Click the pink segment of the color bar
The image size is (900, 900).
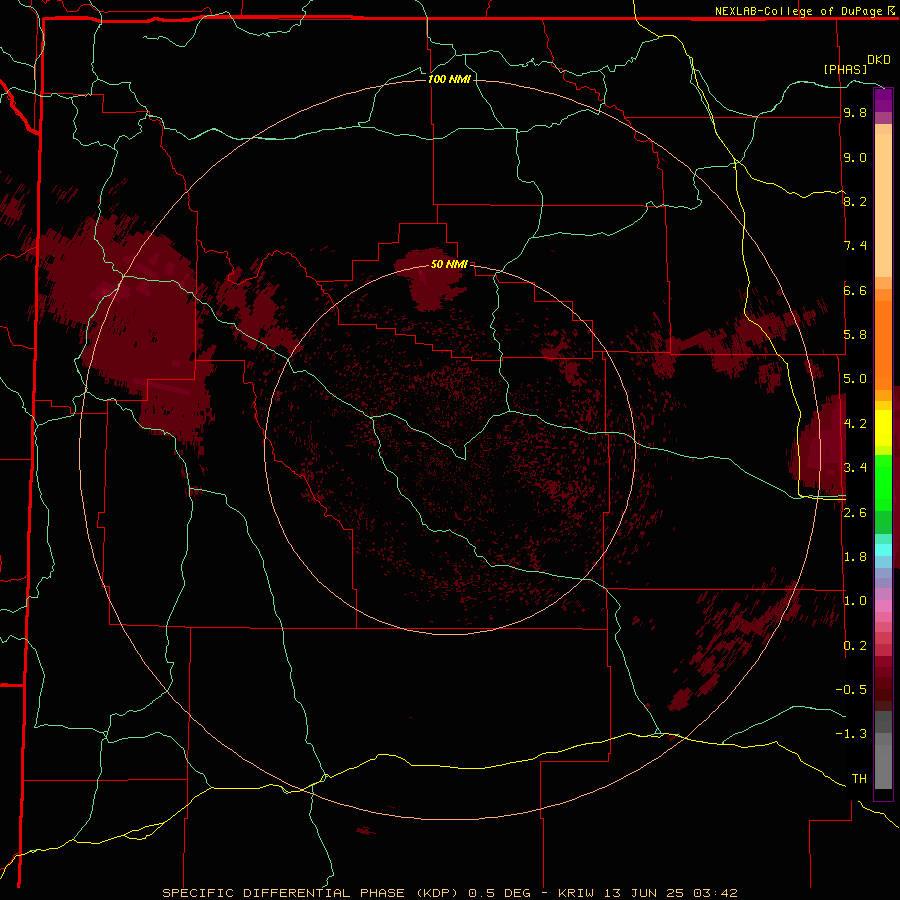click(883, 606)
